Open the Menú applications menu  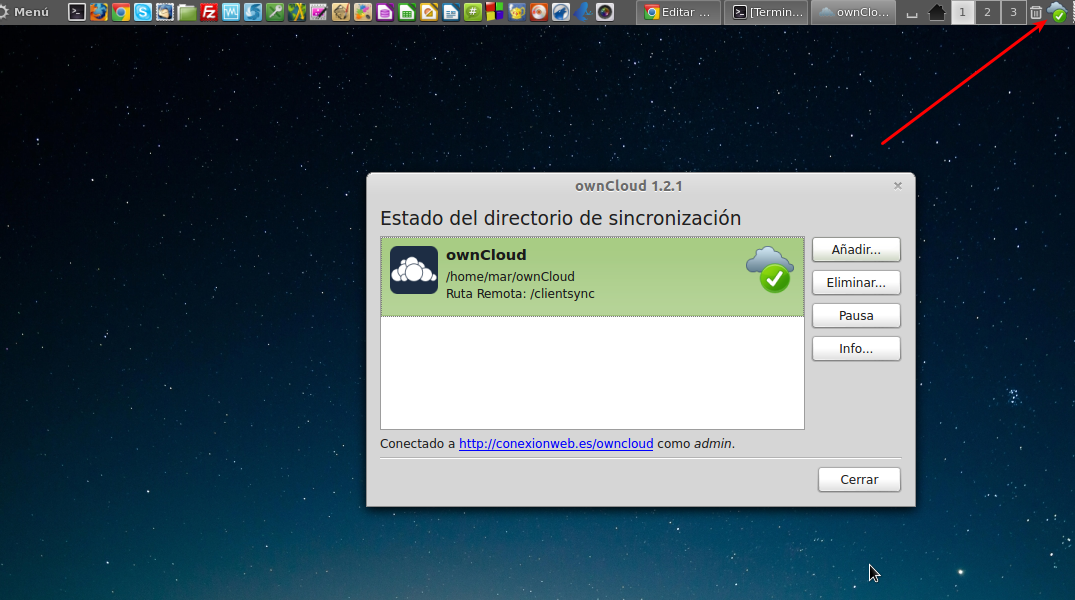coord(25,12)
